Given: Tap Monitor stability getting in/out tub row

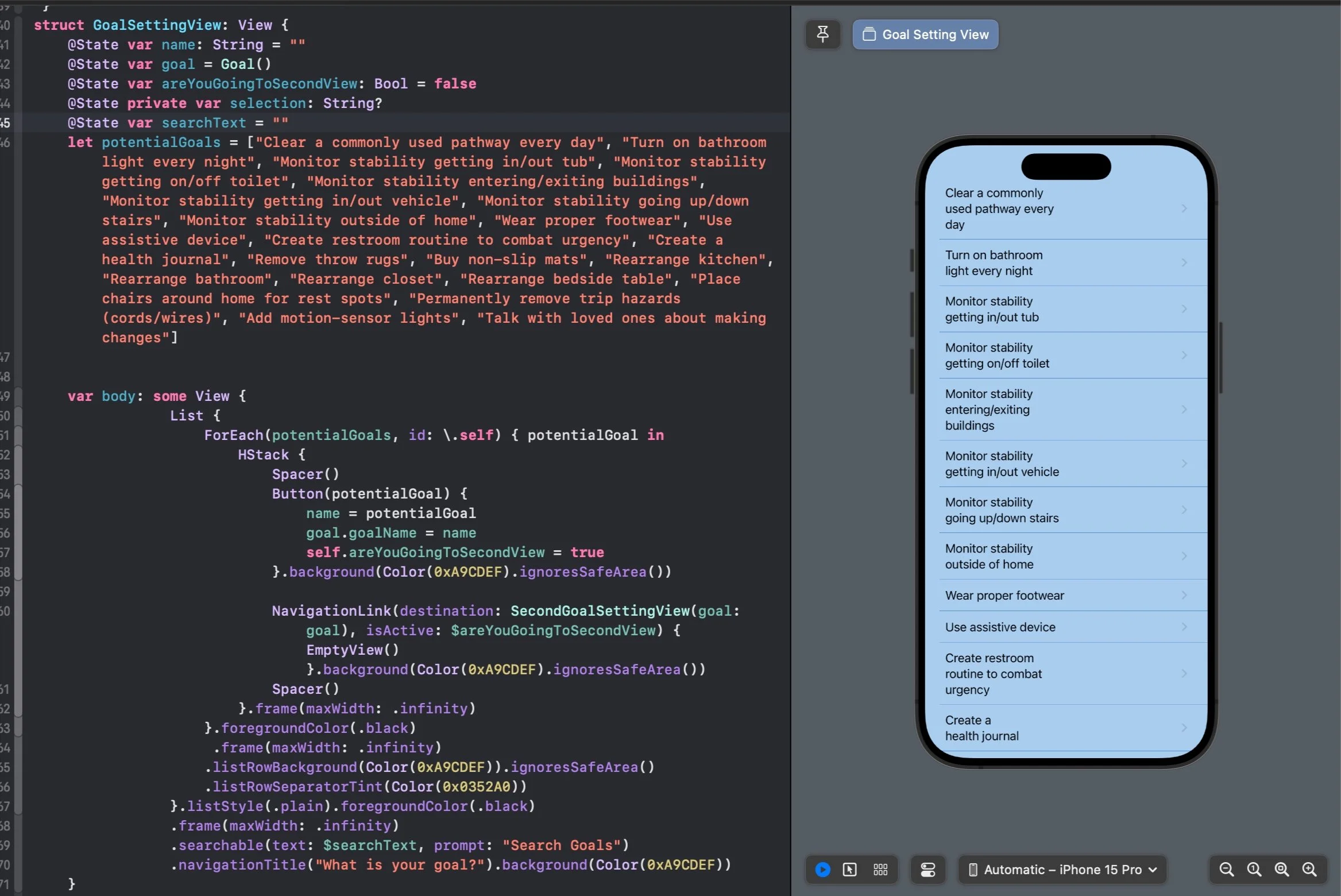Looking at the screenshot, I should pos(992,309).
